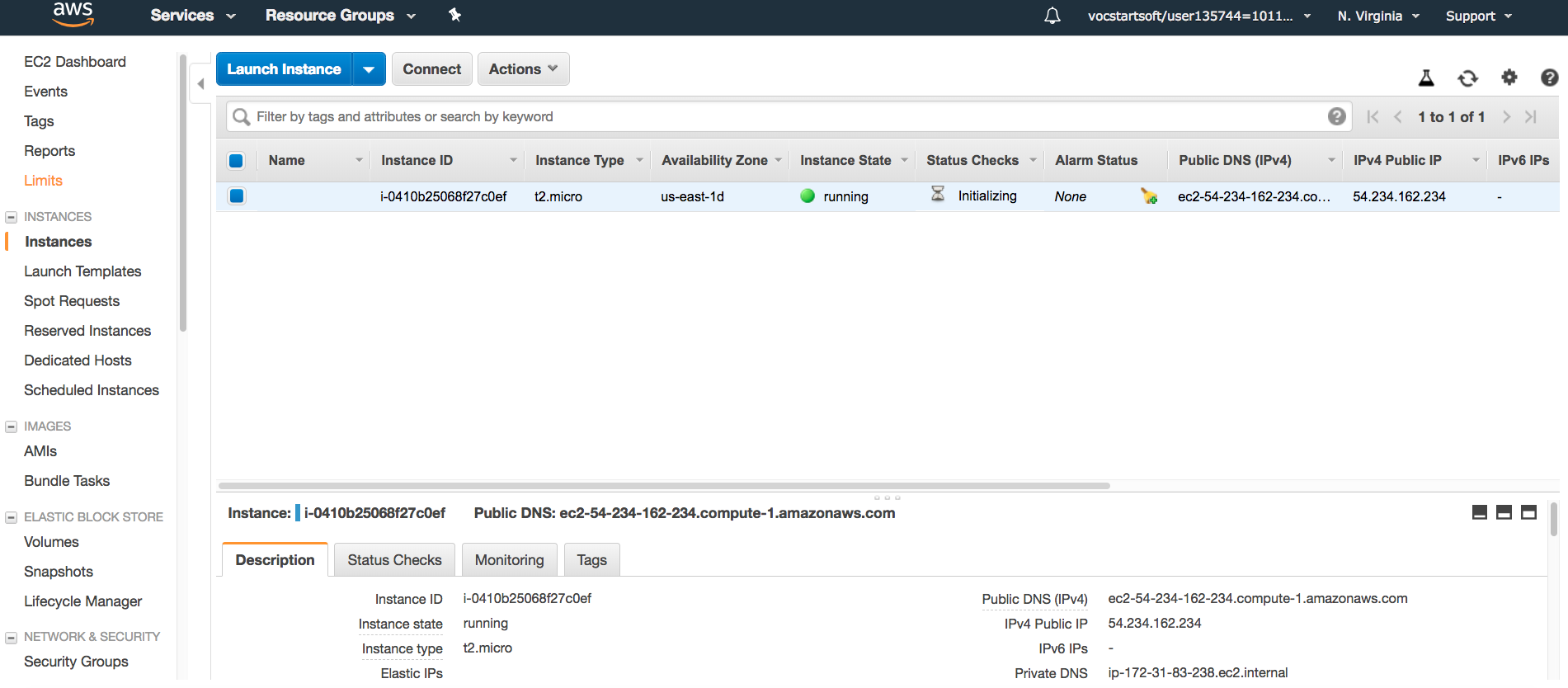1568x688 pixels.
Task: Minimize the details pane layout icon
Action: pyautogui.click(x=1480, y=512)
